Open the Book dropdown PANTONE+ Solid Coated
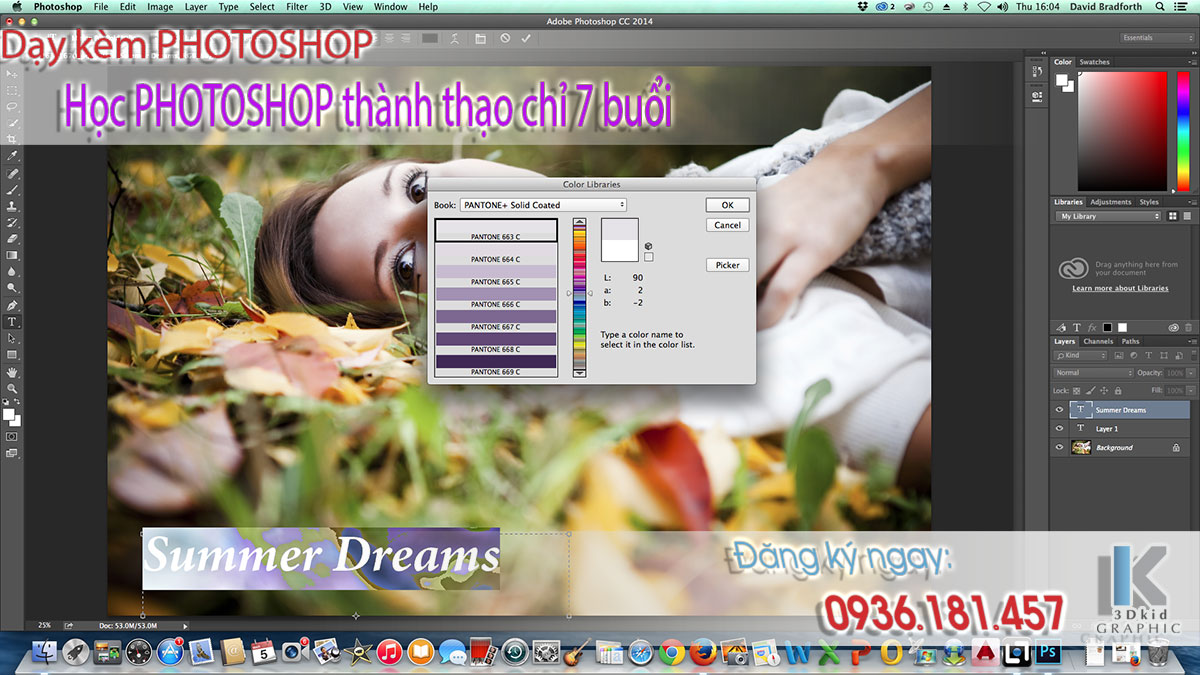Viewport: 1200px width, 675px height. [543, 205]
